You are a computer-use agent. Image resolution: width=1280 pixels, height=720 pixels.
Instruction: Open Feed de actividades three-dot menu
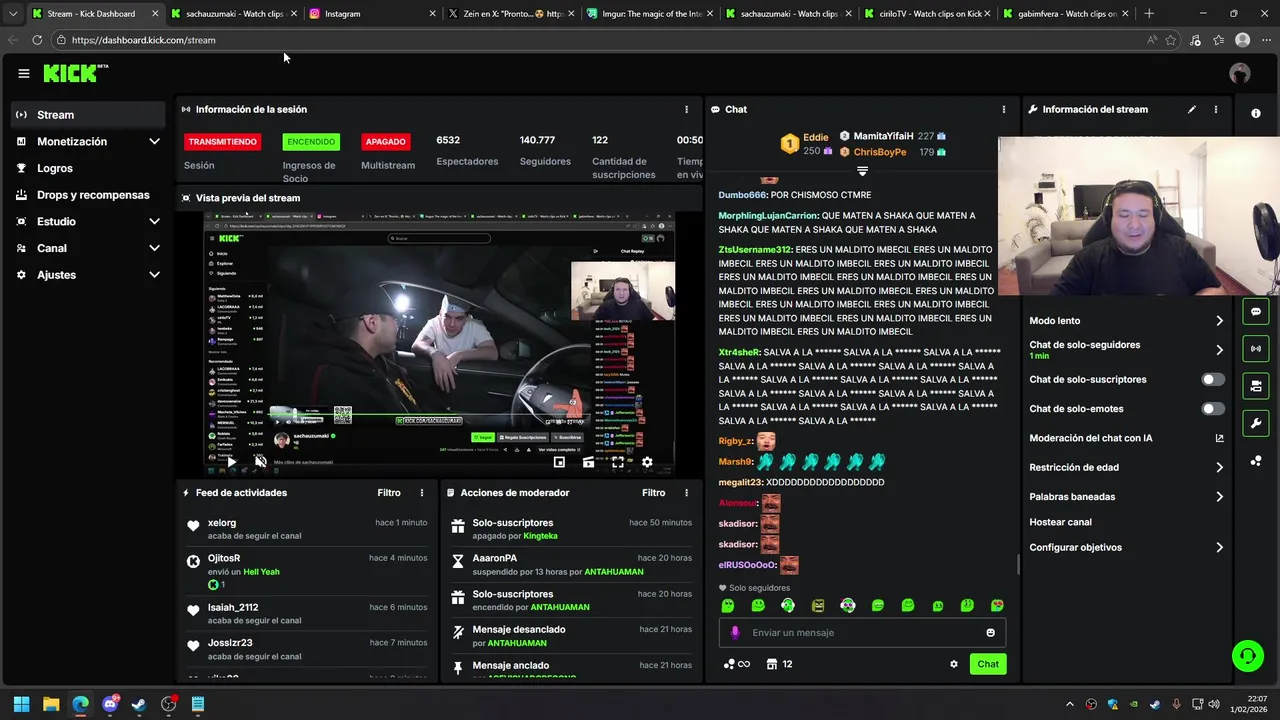pos(422,493)
